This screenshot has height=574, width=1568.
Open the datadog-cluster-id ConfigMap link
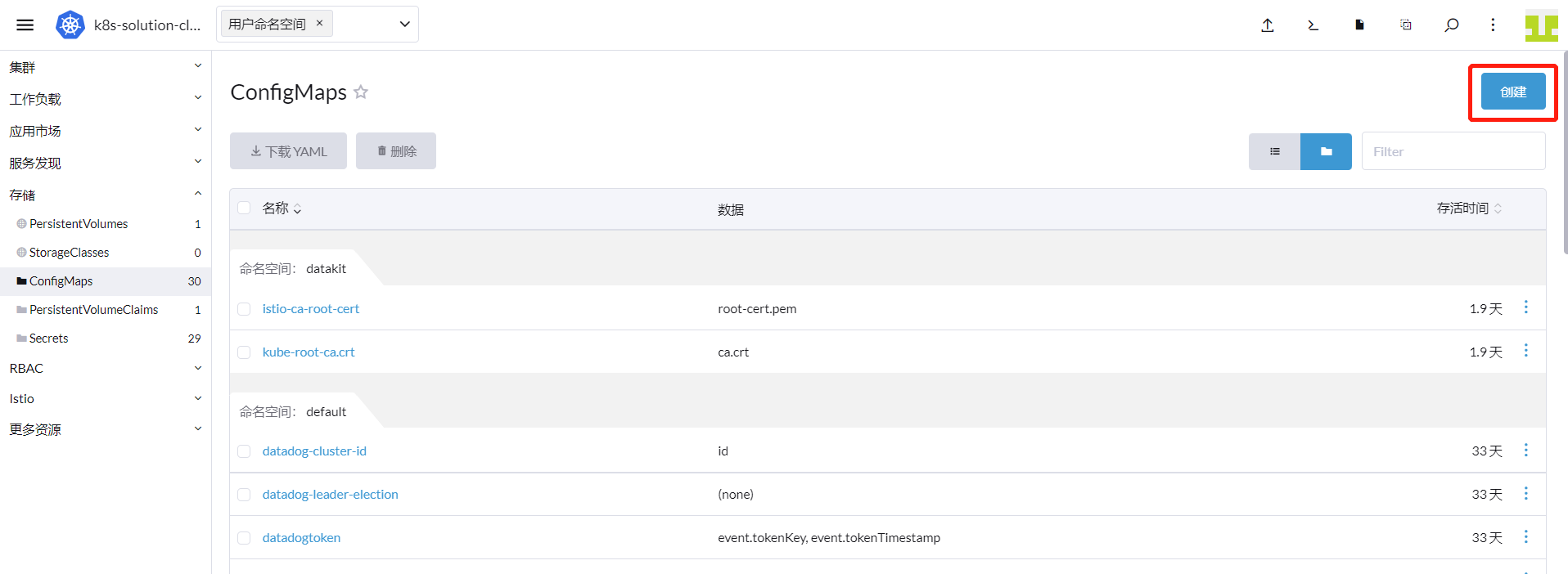tap(314, 451)
